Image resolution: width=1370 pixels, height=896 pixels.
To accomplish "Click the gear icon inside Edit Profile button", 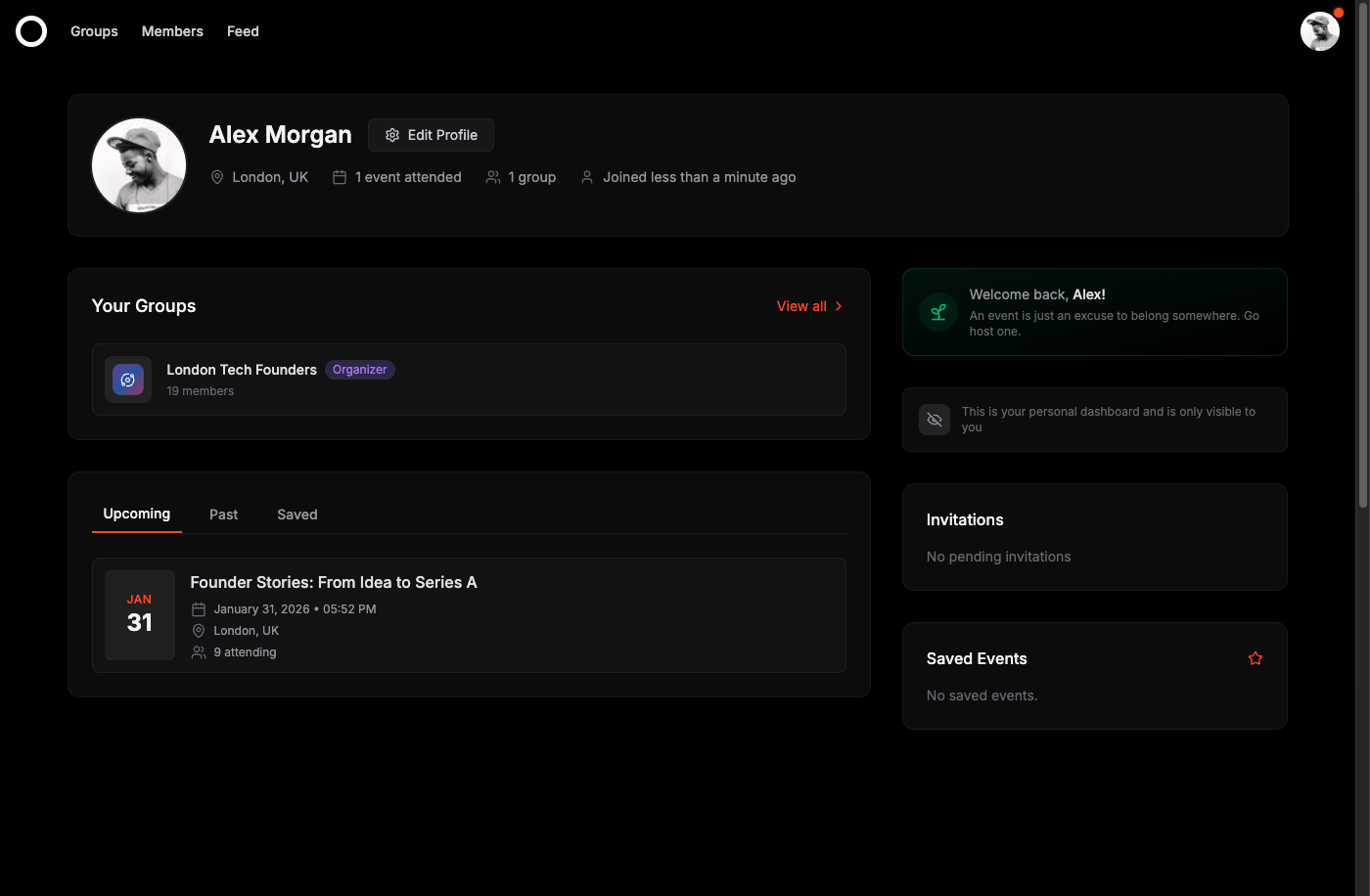I will 391,134.
